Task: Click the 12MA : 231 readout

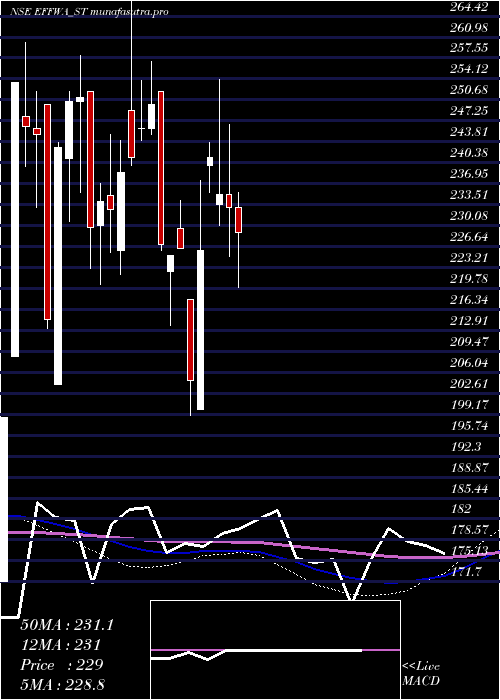Action: pos(60,645)
